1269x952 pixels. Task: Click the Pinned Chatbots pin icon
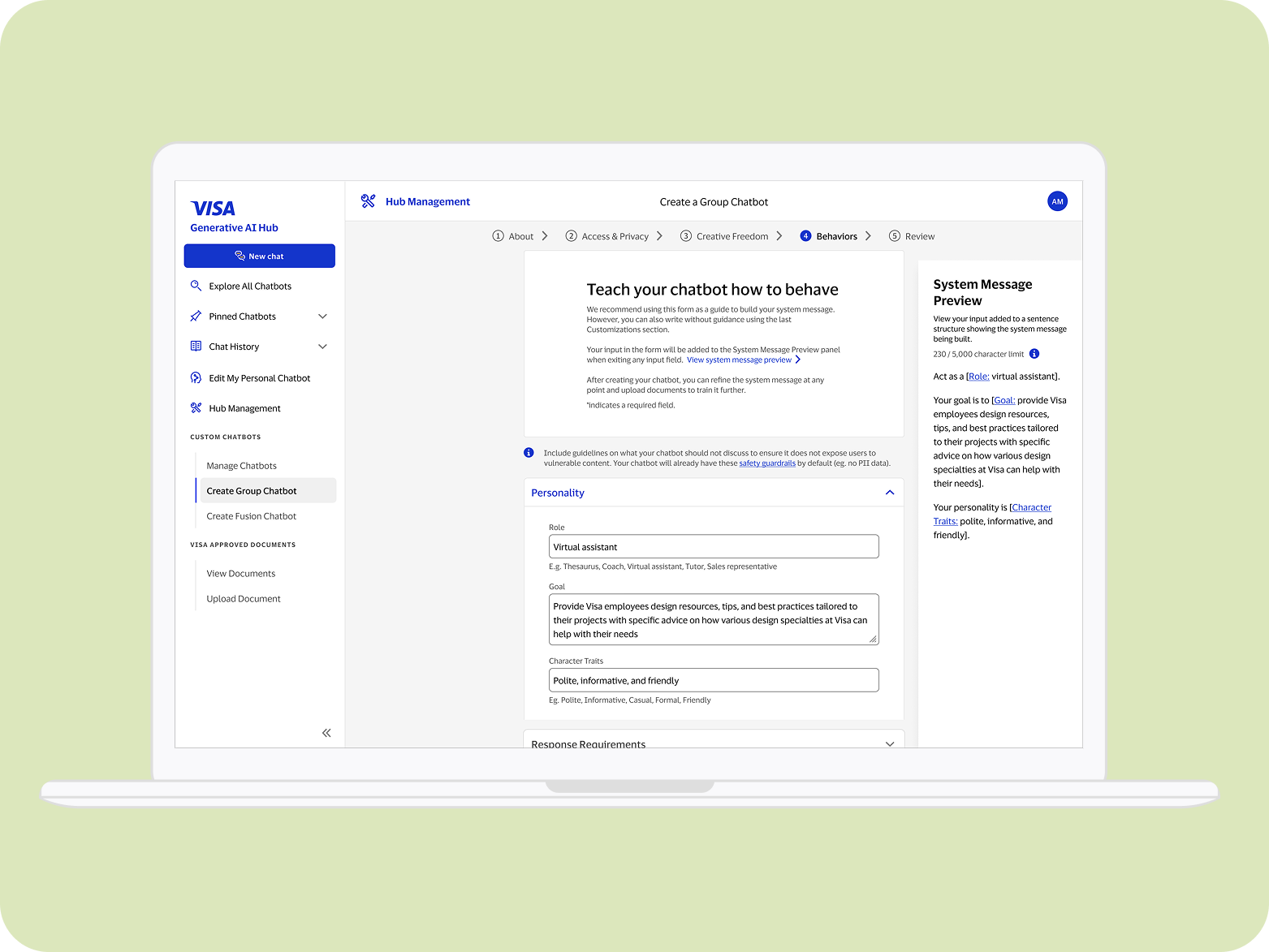click(196, 317)
